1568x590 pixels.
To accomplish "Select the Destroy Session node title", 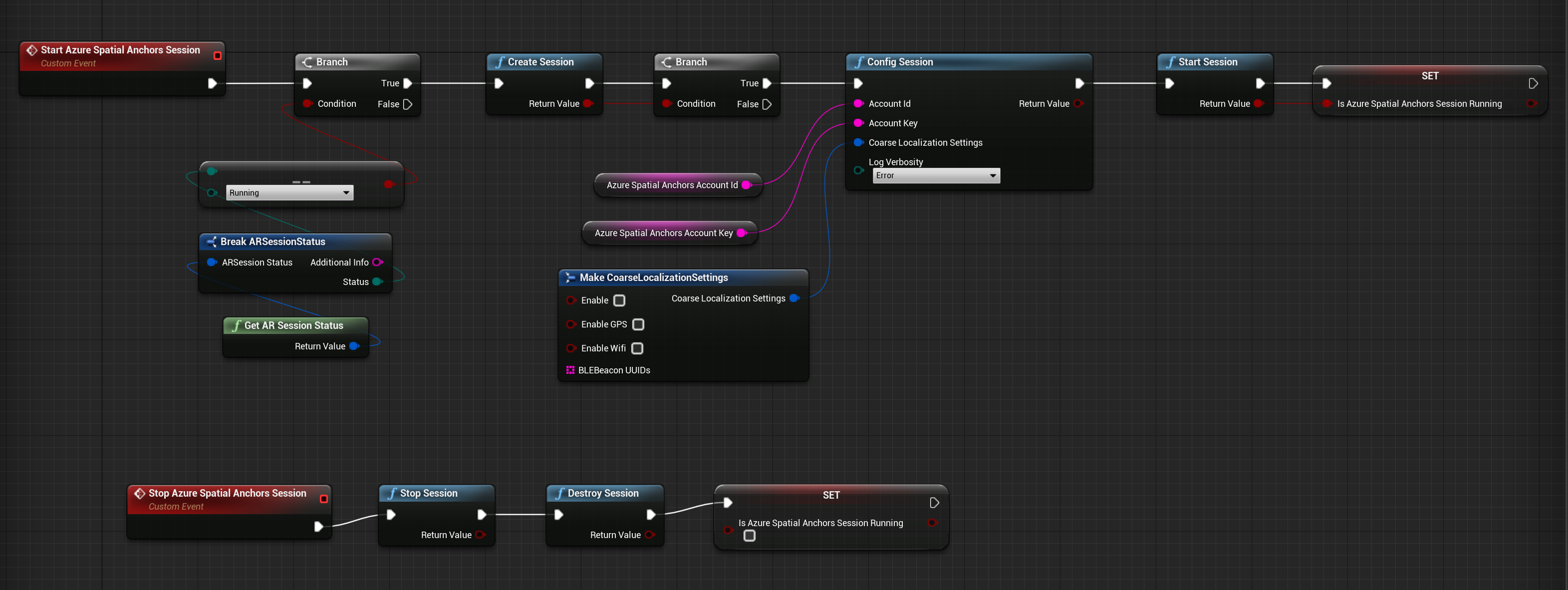I will [603, 493].
